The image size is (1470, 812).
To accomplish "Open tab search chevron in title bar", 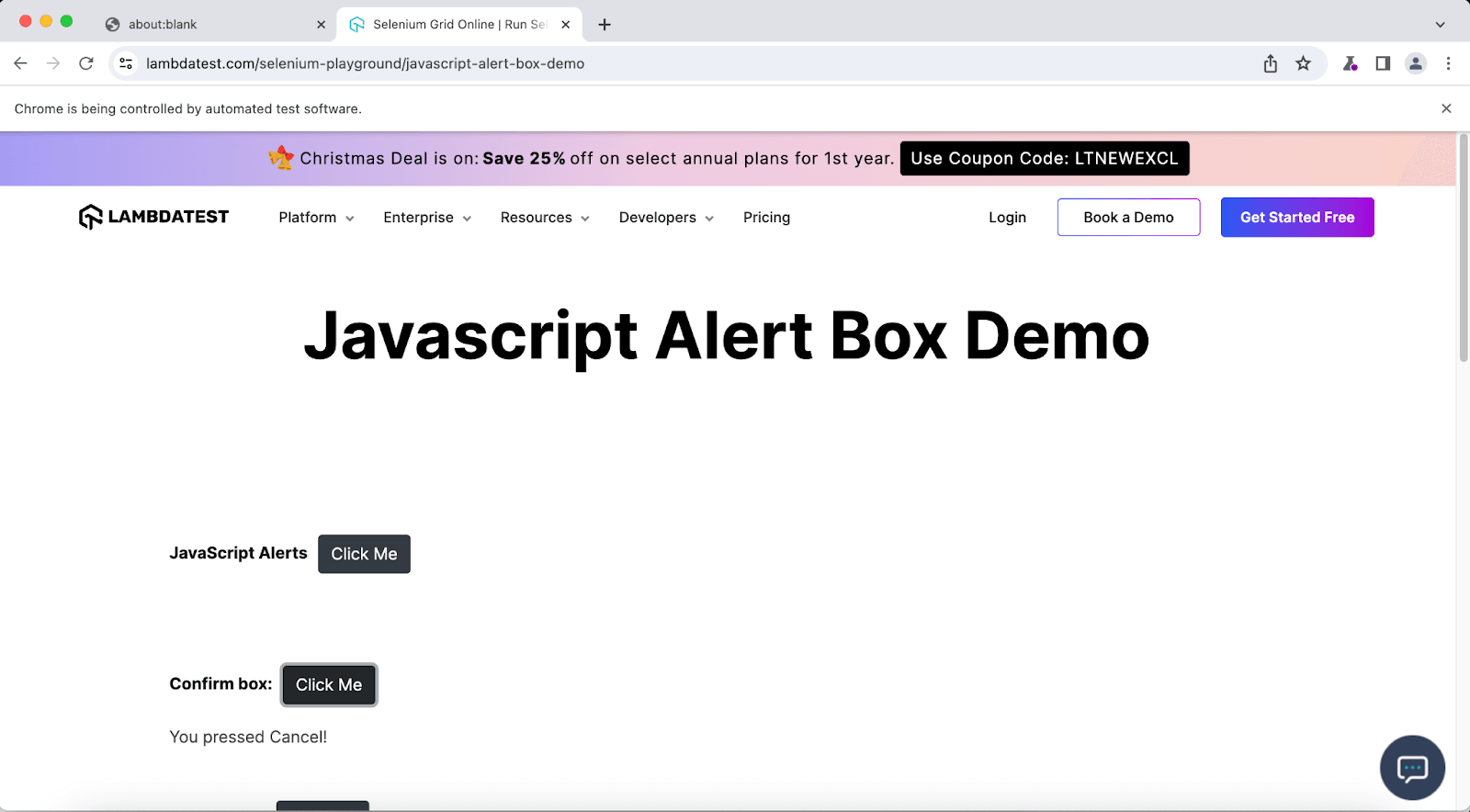I will tap(1440, 25).
